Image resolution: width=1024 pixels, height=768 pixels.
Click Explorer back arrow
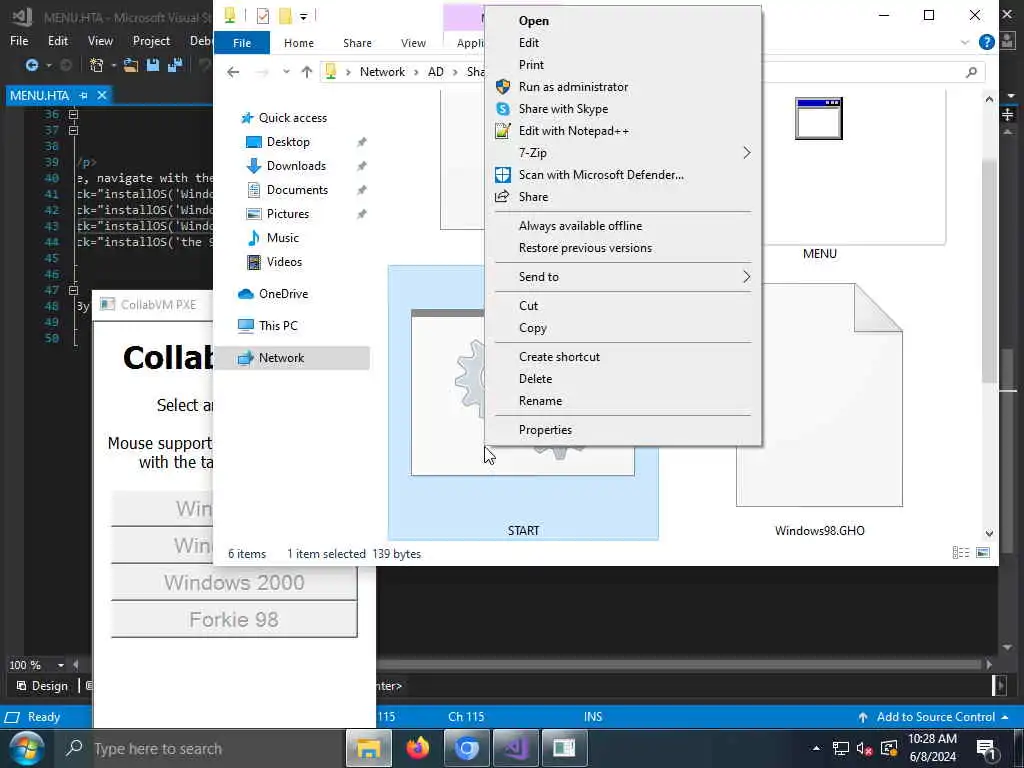(233, 72)
